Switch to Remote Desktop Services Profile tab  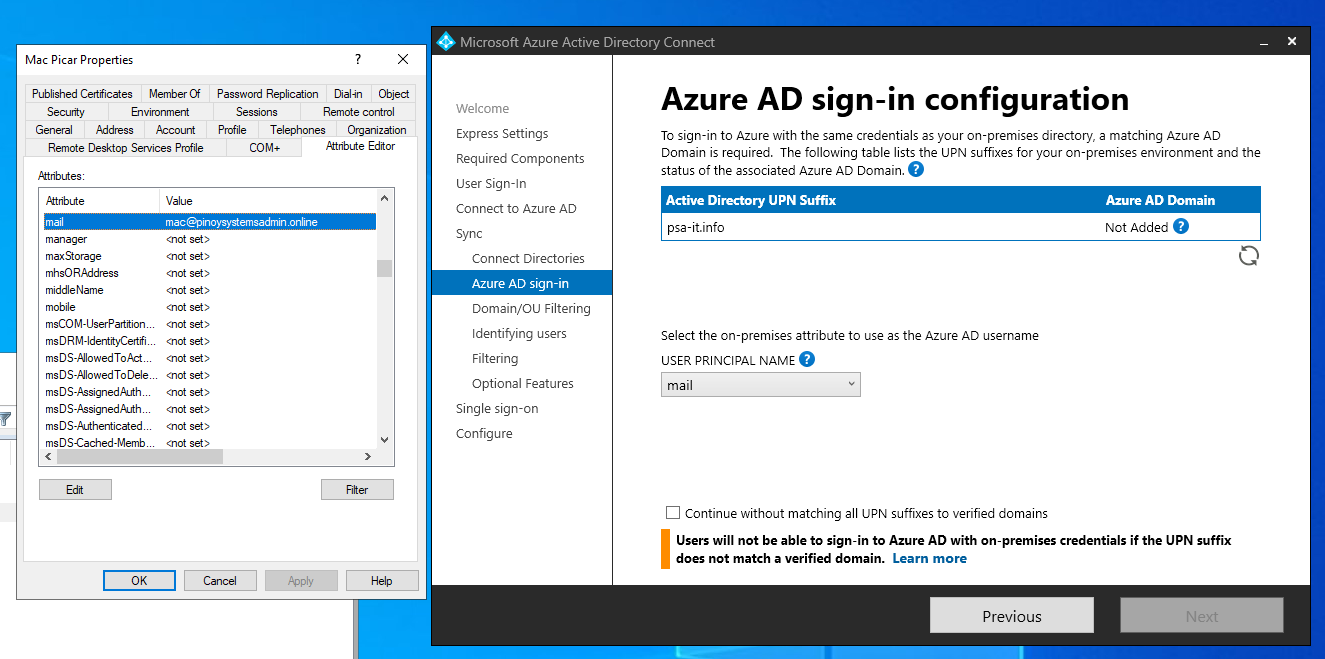(x=126, y=148)
